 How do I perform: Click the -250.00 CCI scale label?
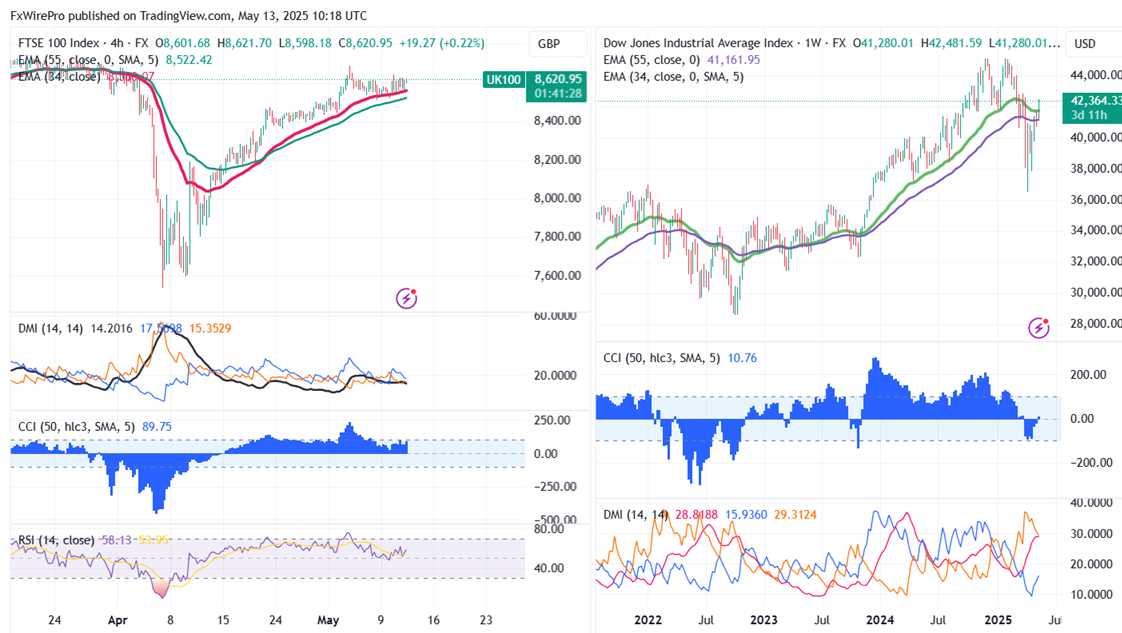pos(555,486)
